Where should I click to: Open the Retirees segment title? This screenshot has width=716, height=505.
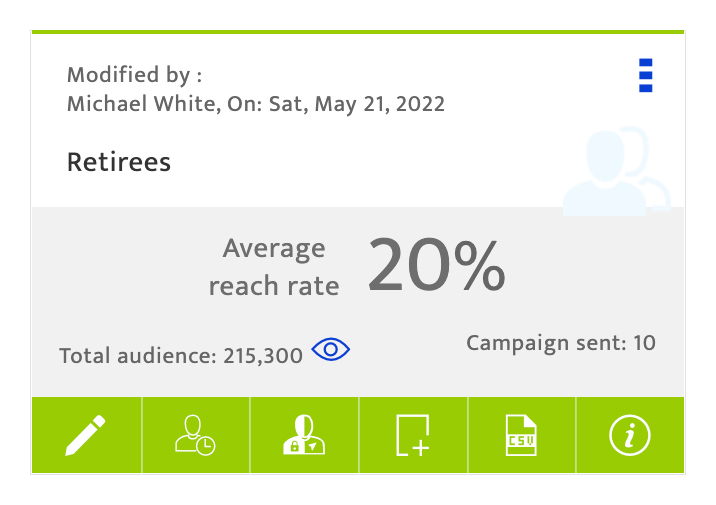[x=119, y=162]
